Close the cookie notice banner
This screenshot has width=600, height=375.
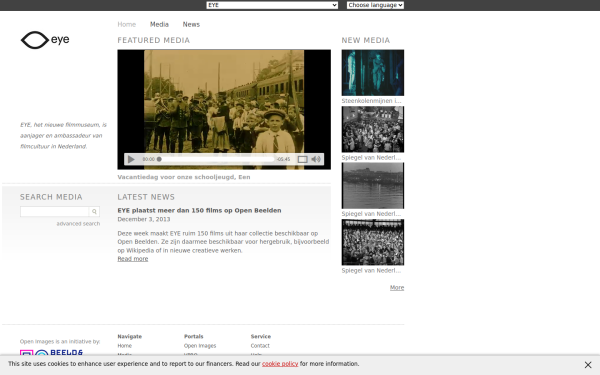click(x=588, y=365)
